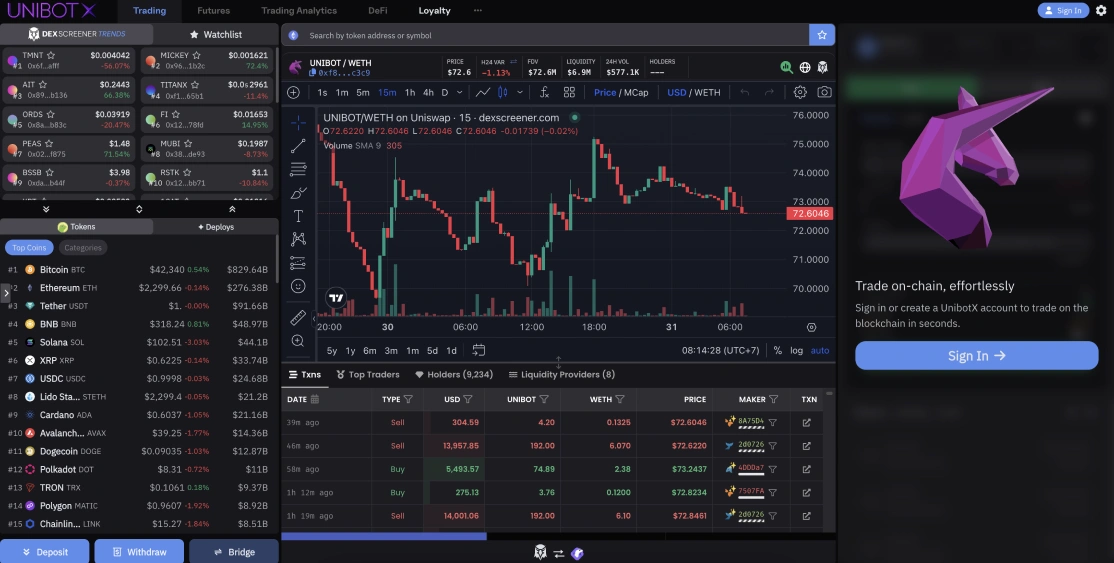Add UNIBOT to favorites with star button

[822, 35]
